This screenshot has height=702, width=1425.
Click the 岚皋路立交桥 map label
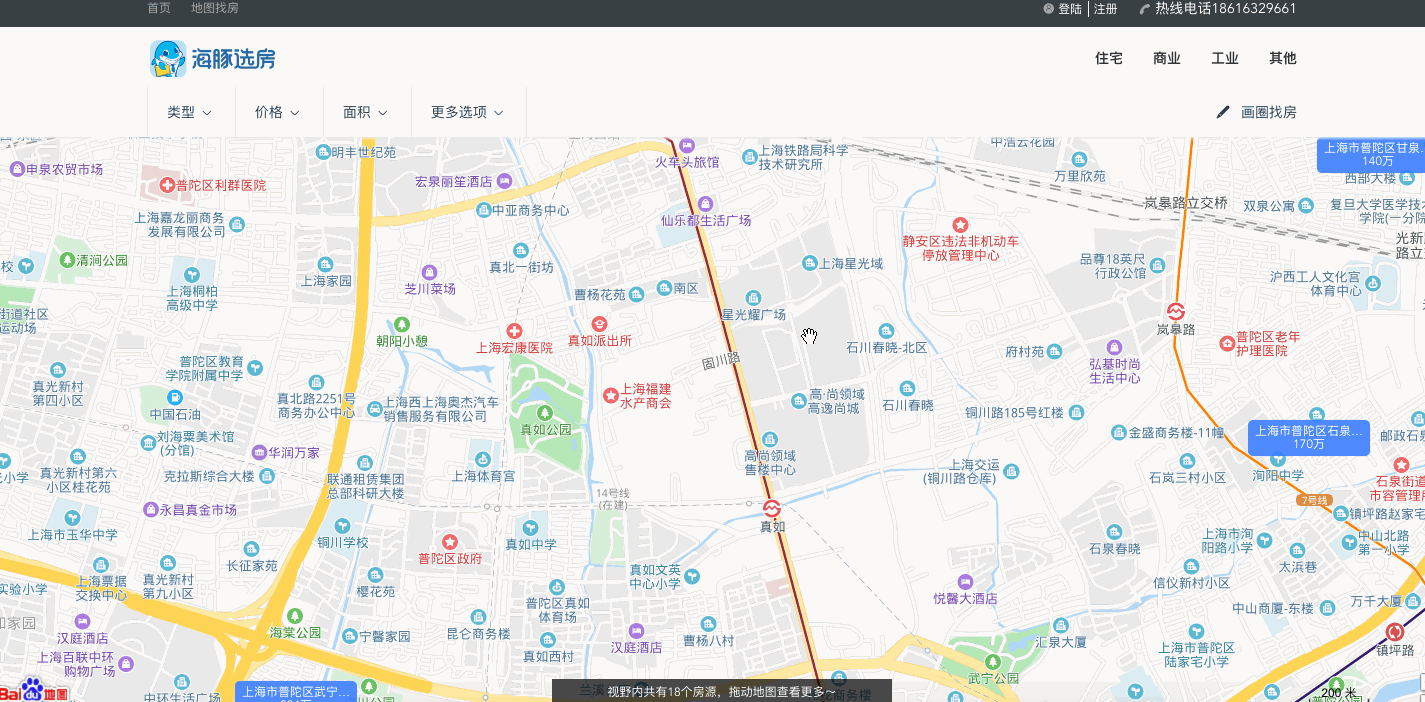[1186, 202]
